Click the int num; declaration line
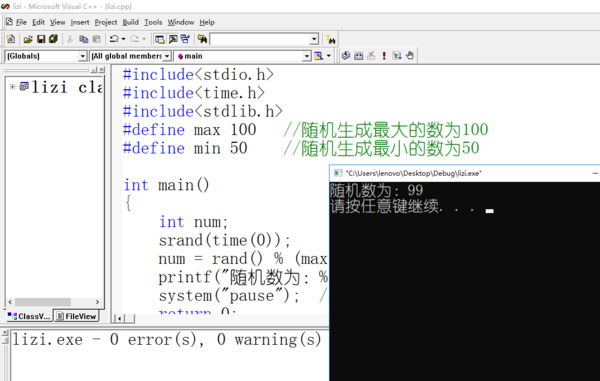This screenshot has width=600, height=381. coord(193,222)
